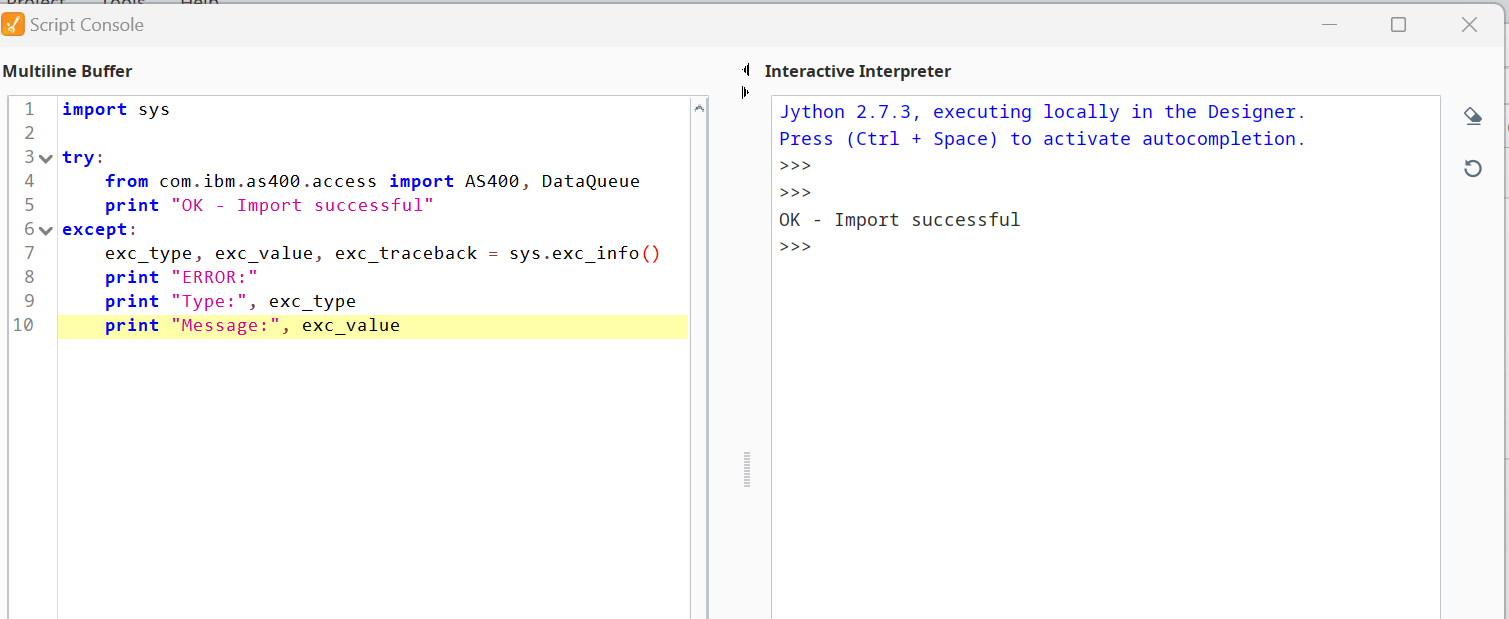
Task: Click the divider grip between buffer and interpreter
Action: (747, 470)
